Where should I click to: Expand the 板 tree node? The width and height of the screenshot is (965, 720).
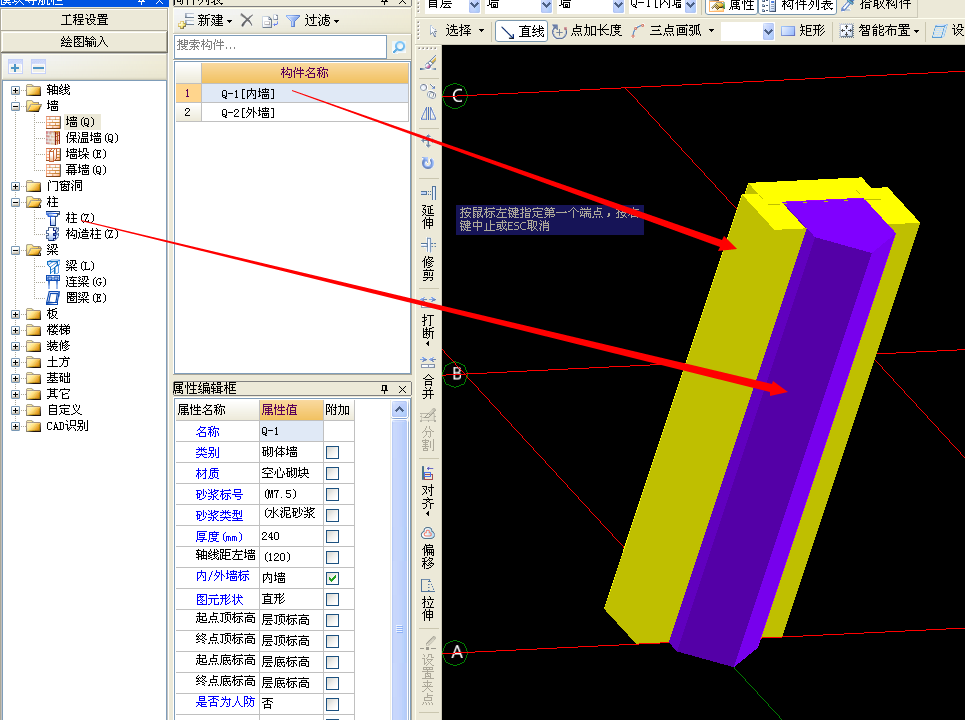[x=15, y=314]
